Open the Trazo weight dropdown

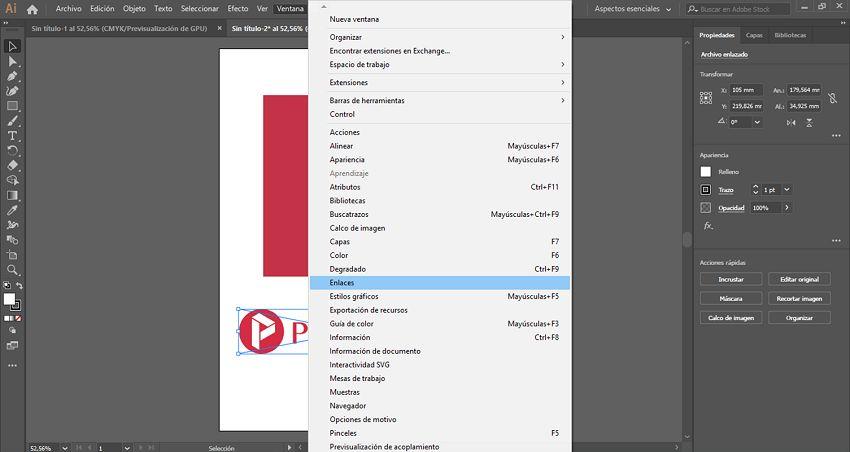point(787,190)
